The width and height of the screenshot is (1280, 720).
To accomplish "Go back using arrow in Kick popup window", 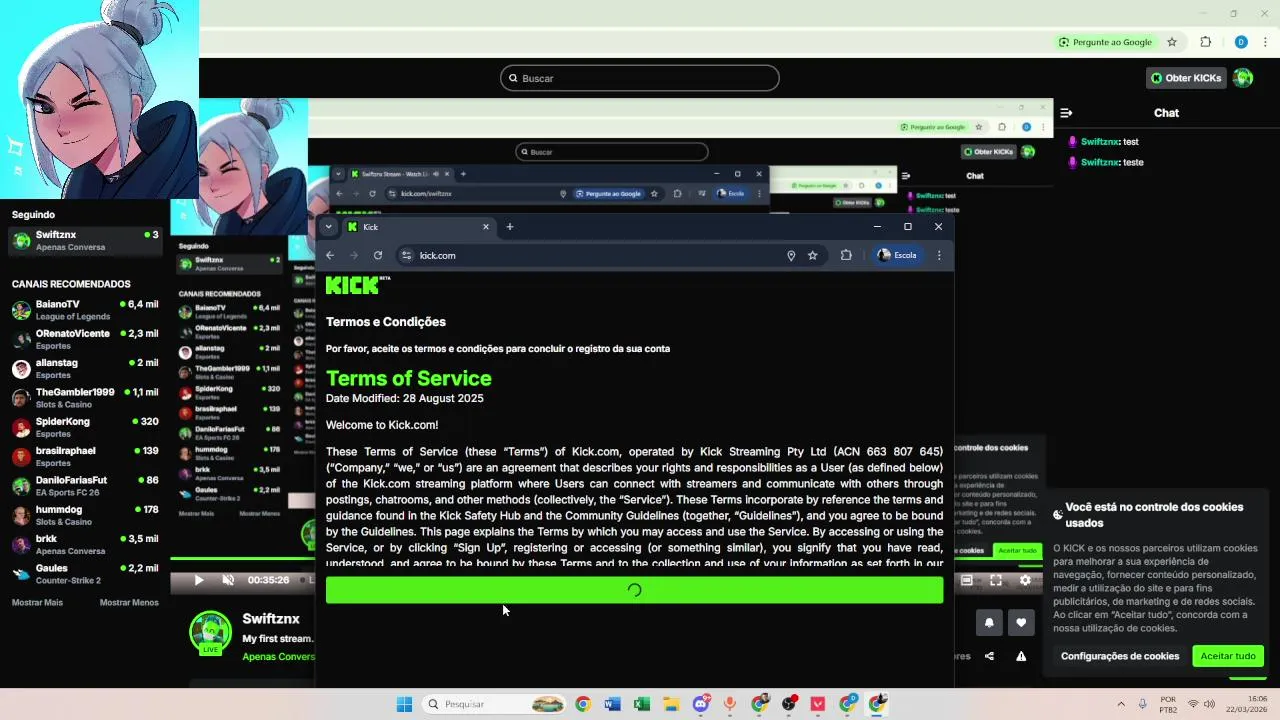I will click(330, 255).
